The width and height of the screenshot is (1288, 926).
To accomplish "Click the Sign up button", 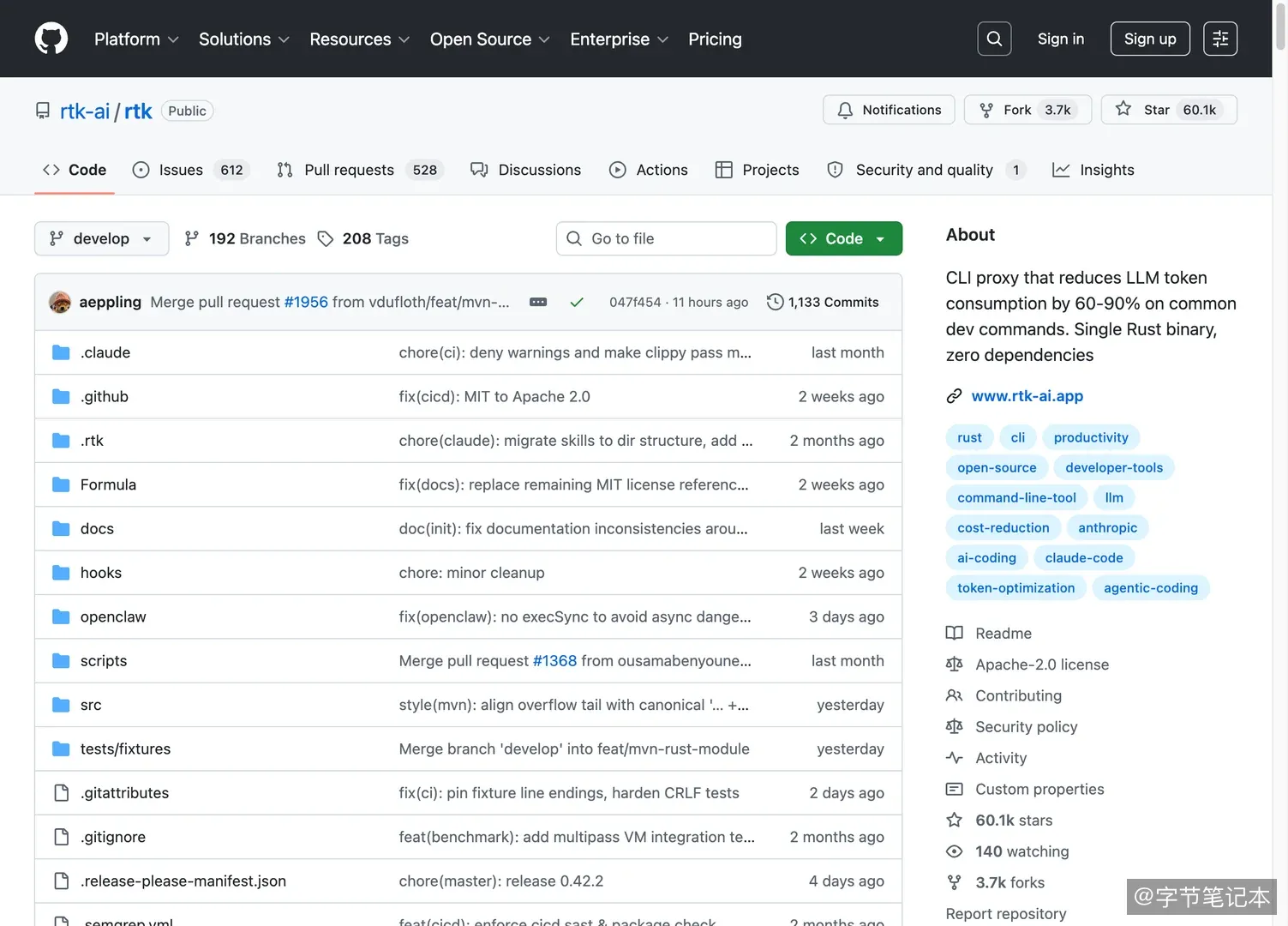I will (1150, 39).
